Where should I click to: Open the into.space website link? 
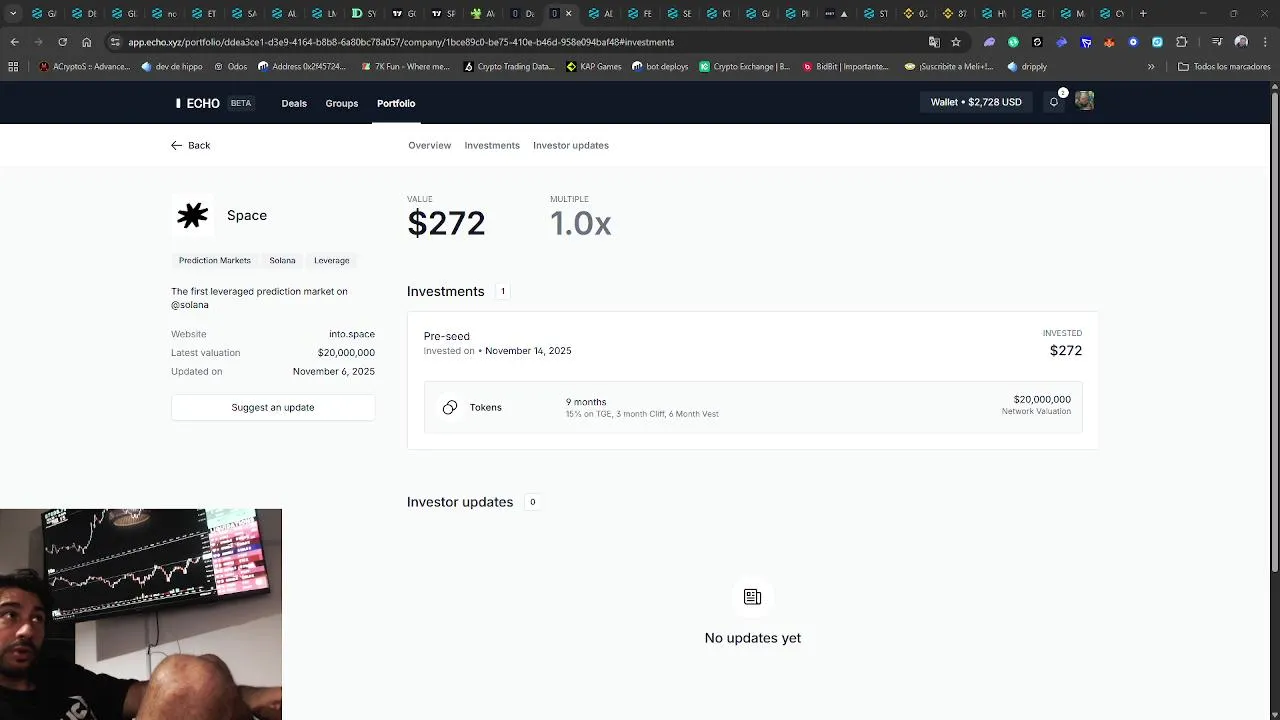(352, 334)
